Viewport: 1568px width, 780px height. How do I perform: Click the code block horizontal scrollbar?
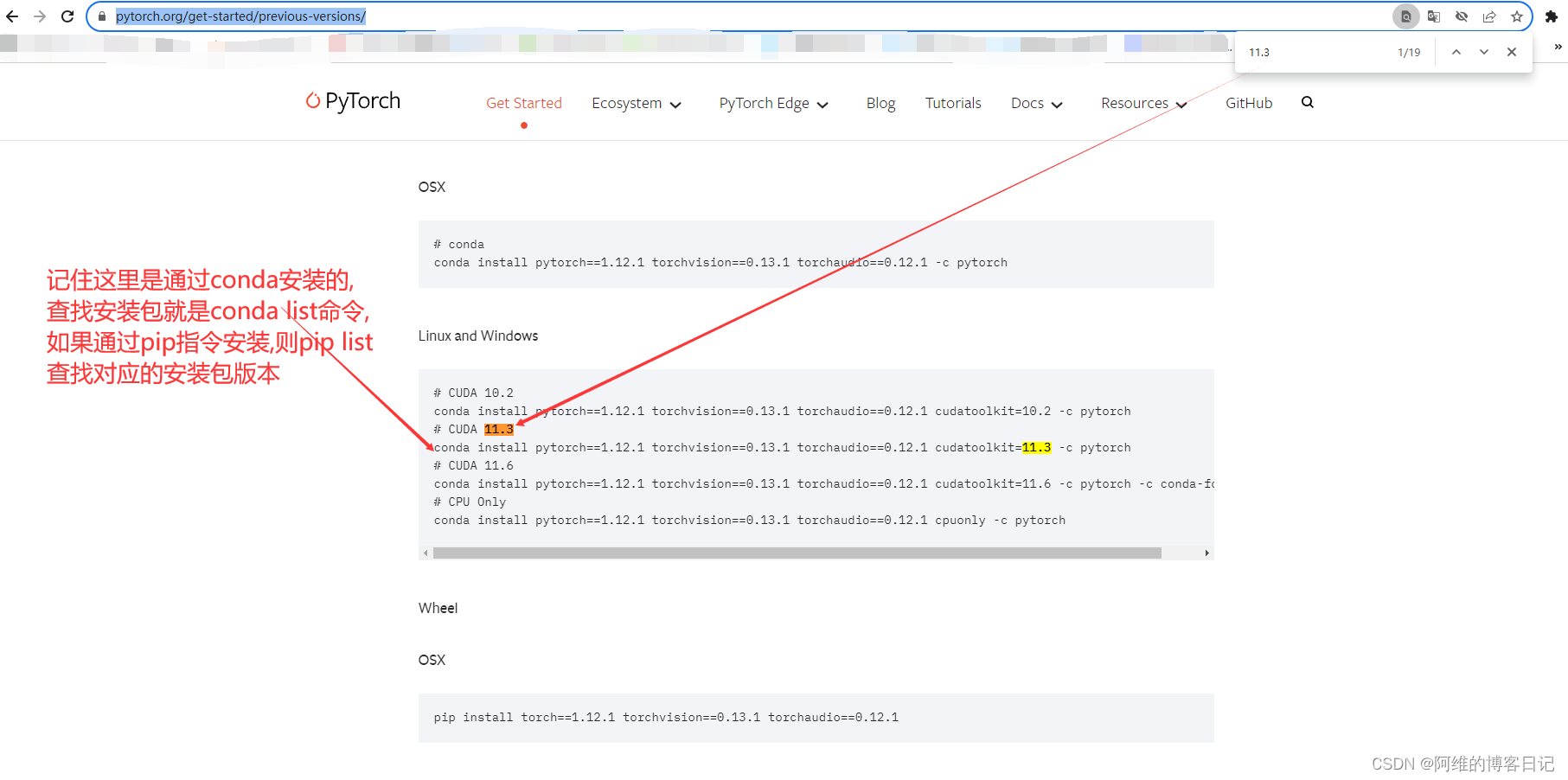[797, 553]
